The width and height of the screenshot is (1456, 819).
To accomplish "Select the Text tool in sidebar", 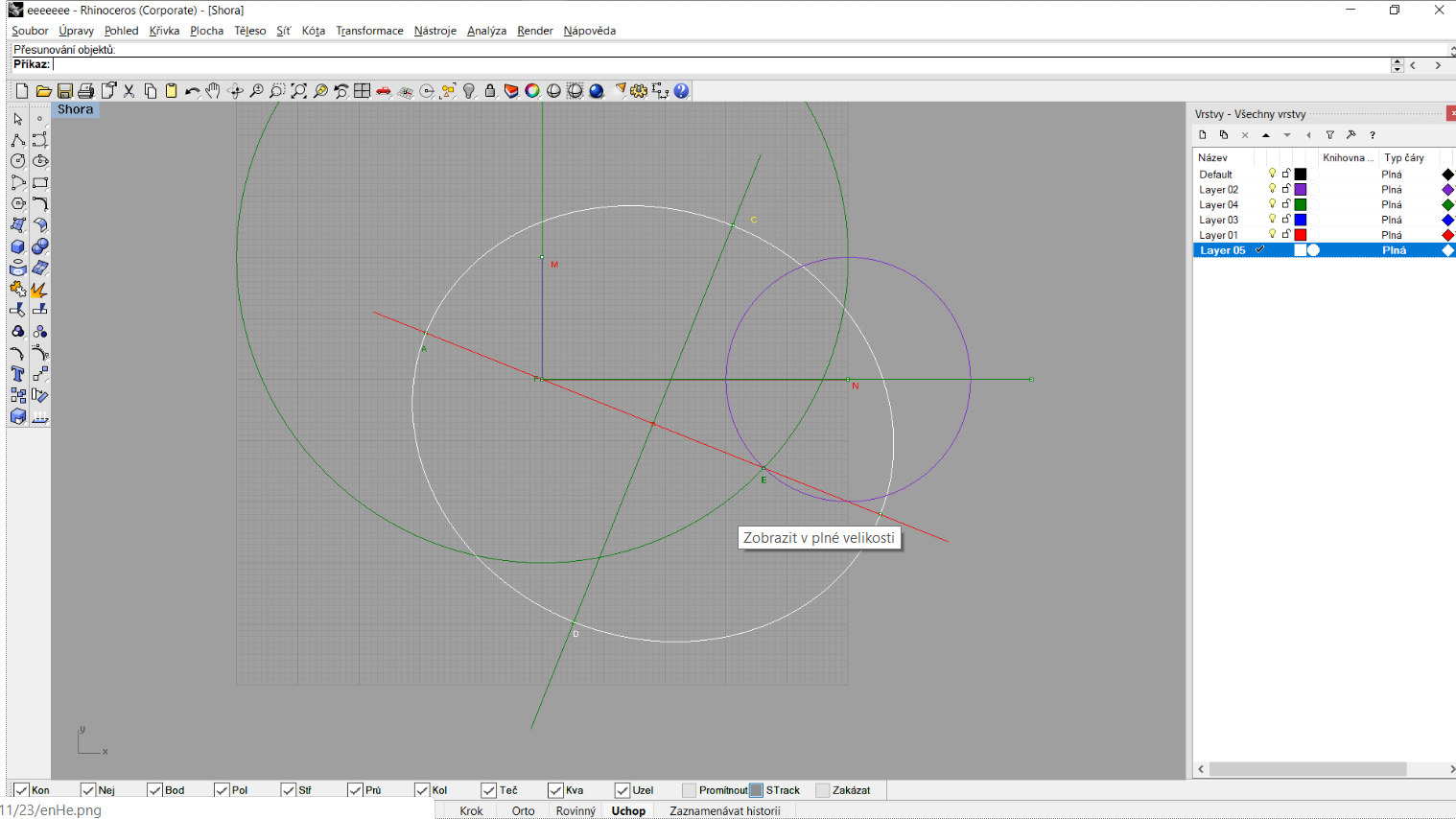I will (x=17, y=374).
